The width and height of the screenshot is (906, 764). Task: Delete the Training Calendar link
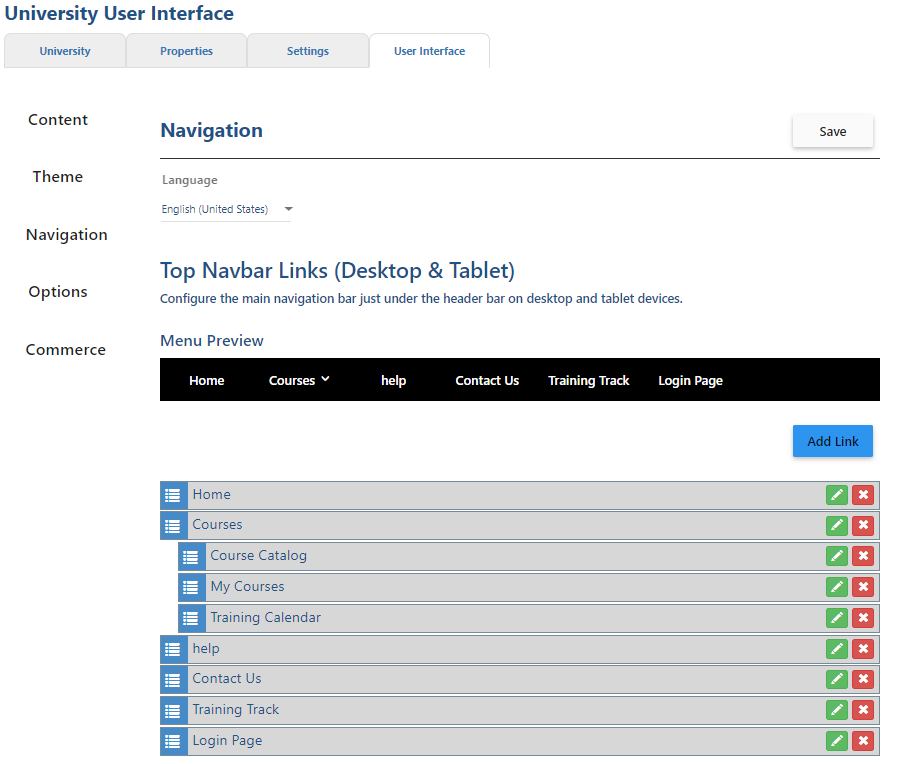point(863,618)
